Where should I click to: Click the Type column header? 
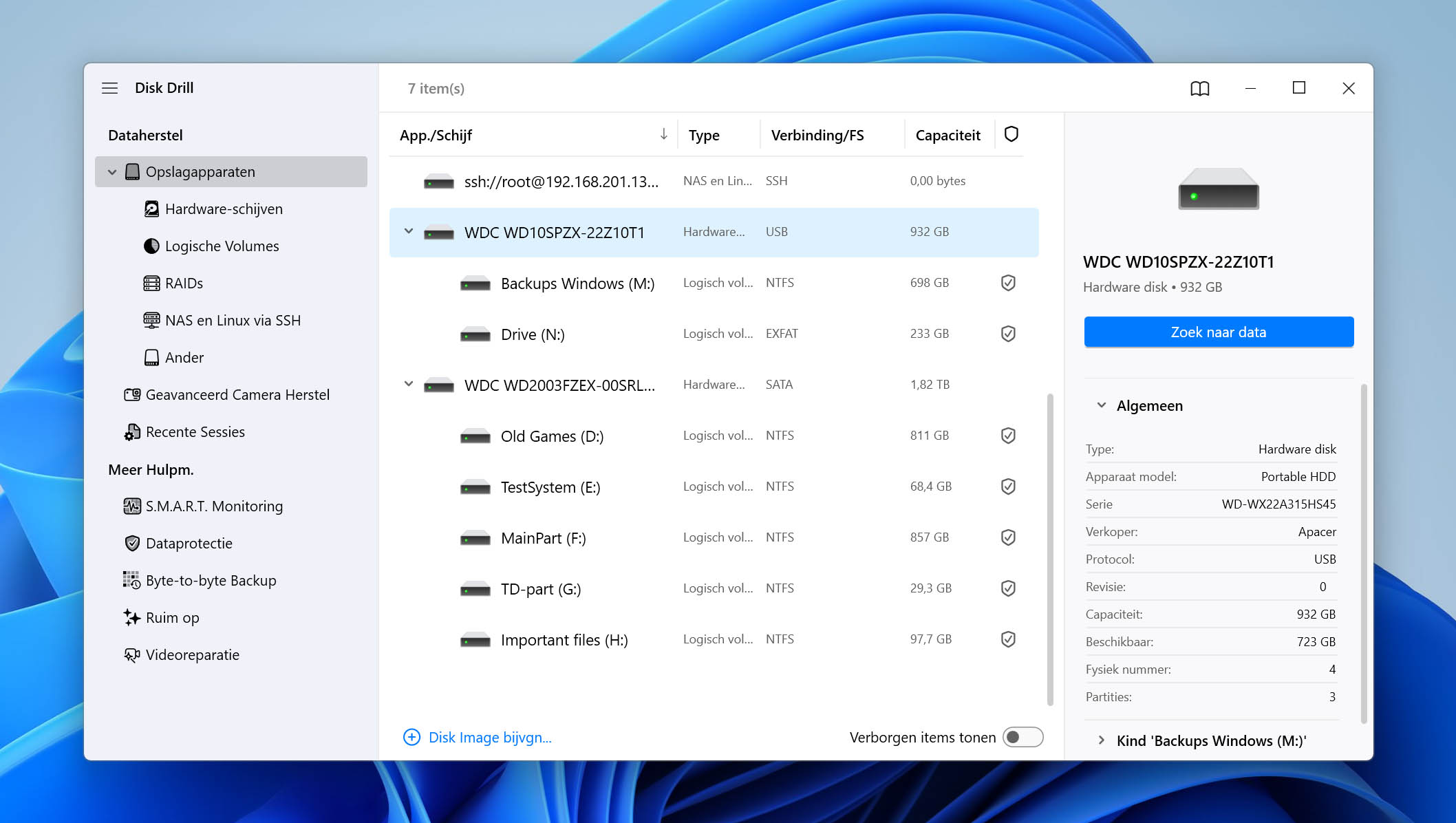click(704, 135)
